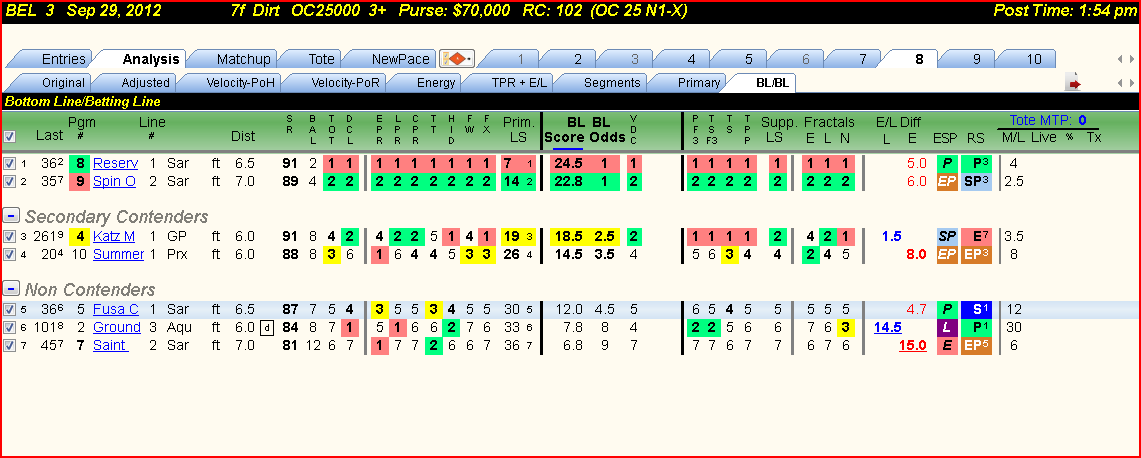This screenshot has width=1141, height=458.
Task: Go to race 1 tab
Action: click(x=520, y=59)
